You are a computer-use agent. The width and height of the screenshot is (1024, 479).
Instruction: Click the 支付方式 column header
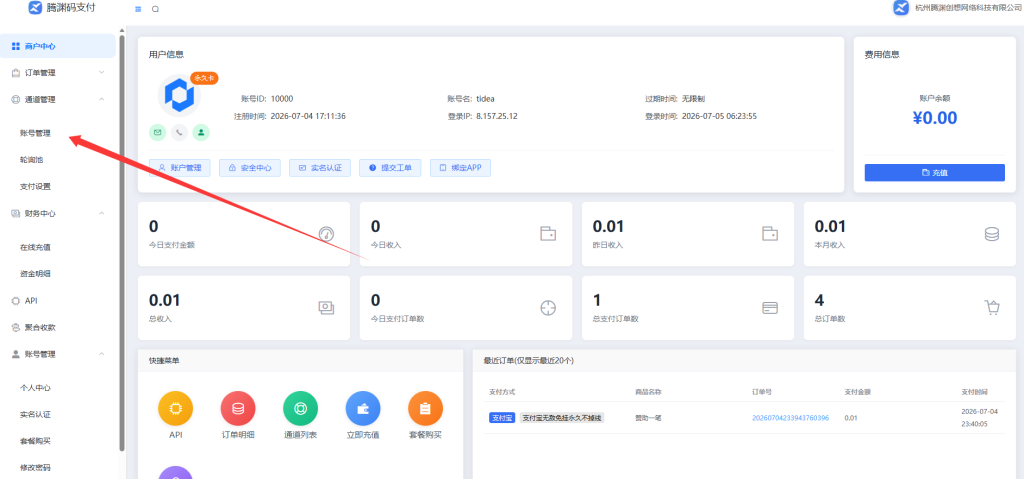[x=502, y=392]
